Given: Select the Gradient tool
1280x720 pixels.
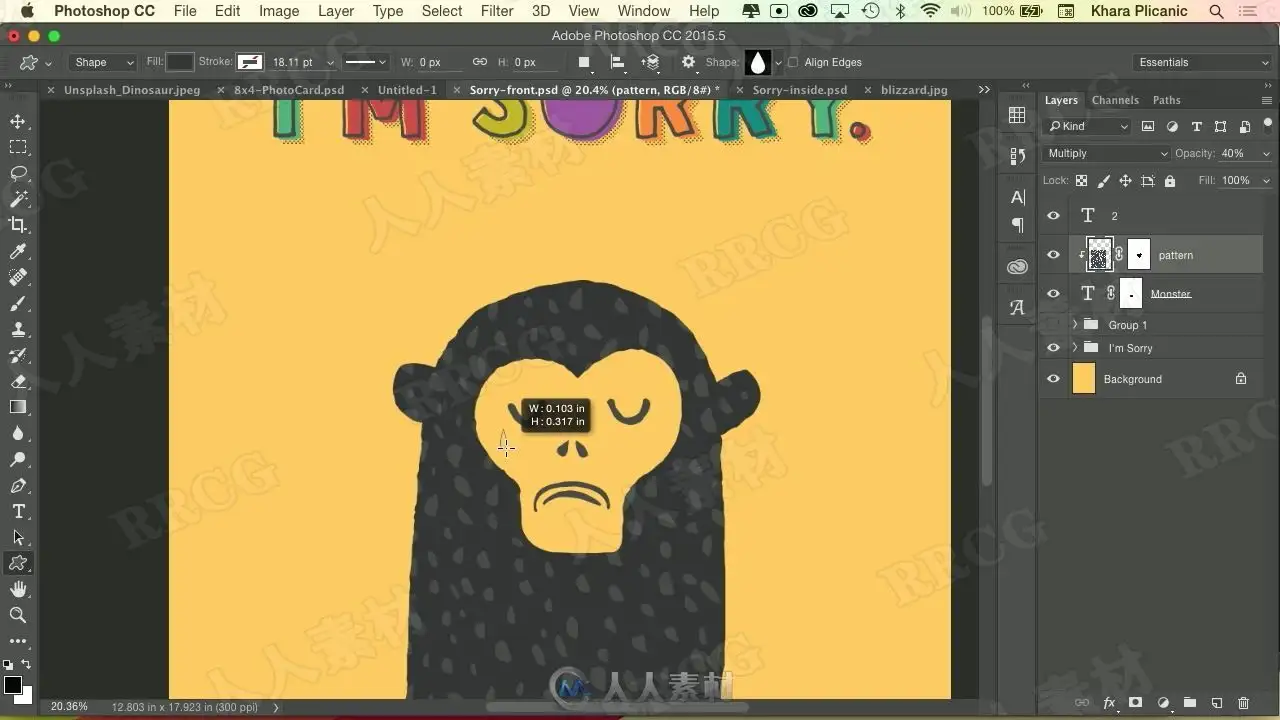Looking at the screenshot, I should click(18, 407).
